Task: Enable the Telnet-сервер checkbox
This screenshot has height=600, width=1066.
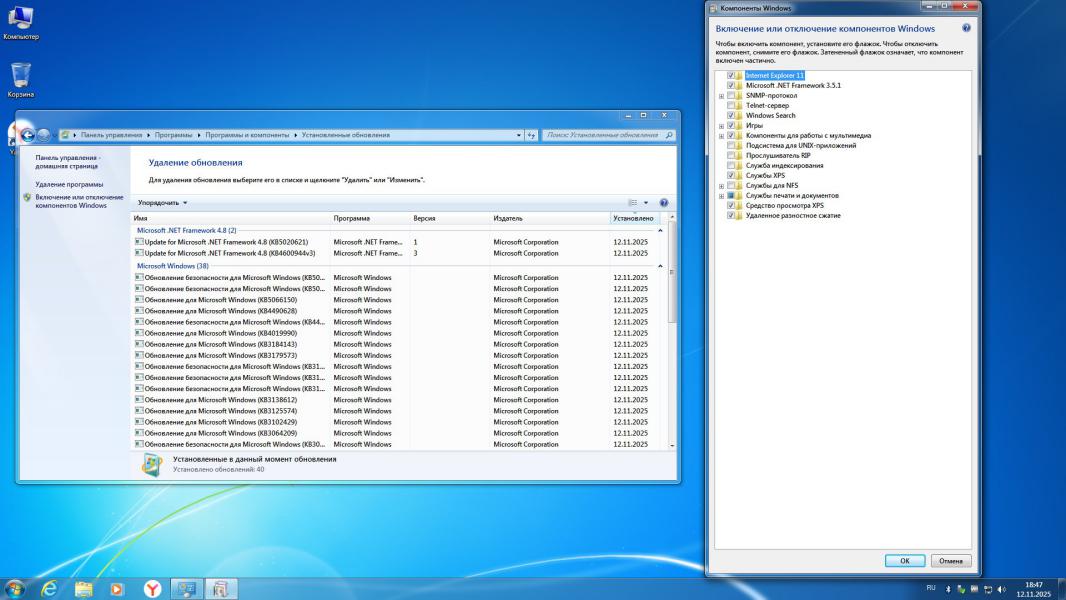Action: click(x=731, y=106)
